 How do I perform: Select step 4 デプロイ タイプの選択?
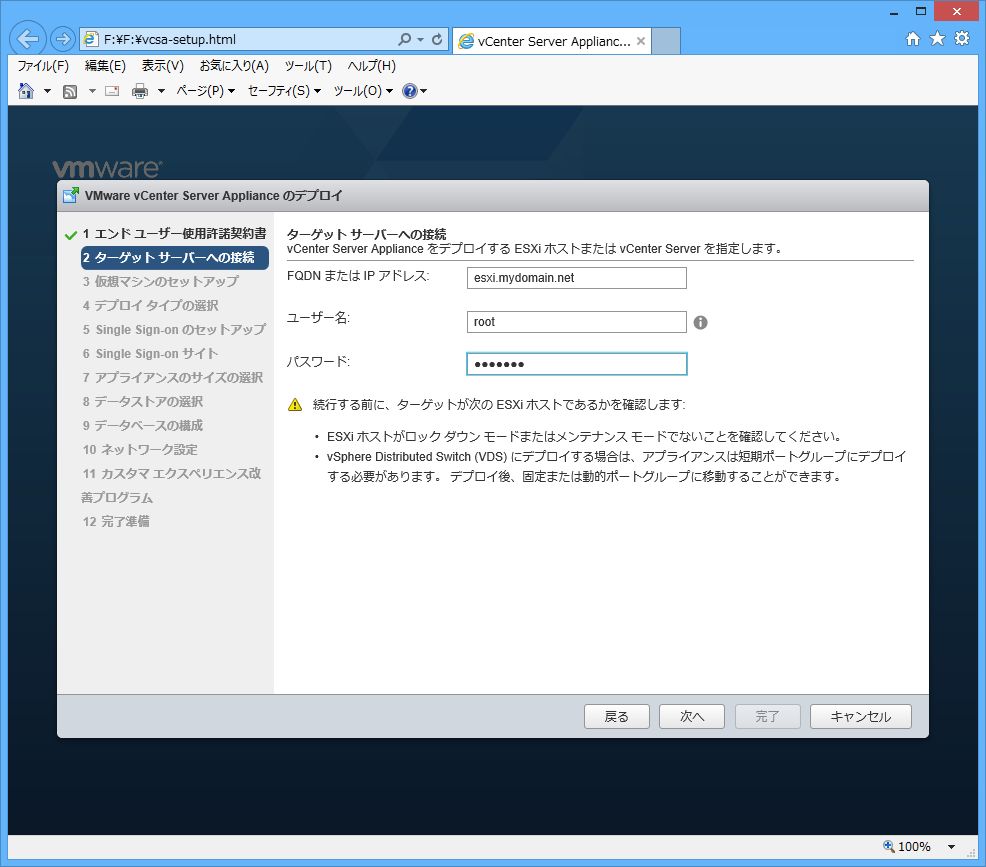(x=150, y=306)
